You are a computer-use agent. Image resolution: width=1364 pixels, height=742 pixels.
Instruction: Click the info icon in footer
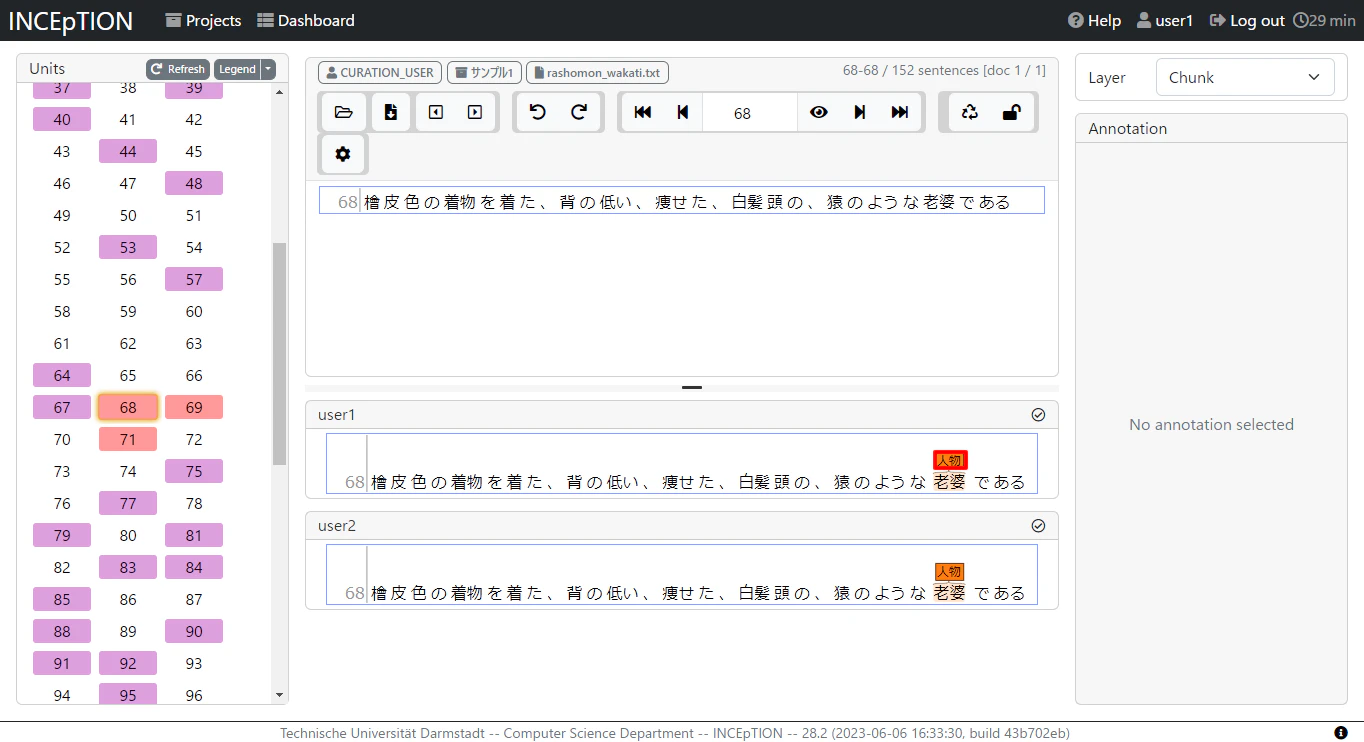click(x=1341, y=733)
